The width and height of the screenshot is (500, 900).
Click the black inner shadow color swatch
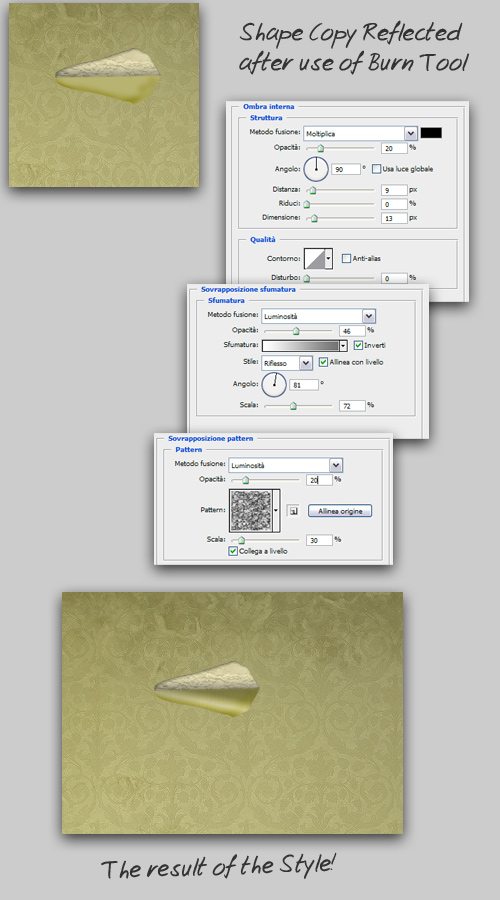[431, 133]
